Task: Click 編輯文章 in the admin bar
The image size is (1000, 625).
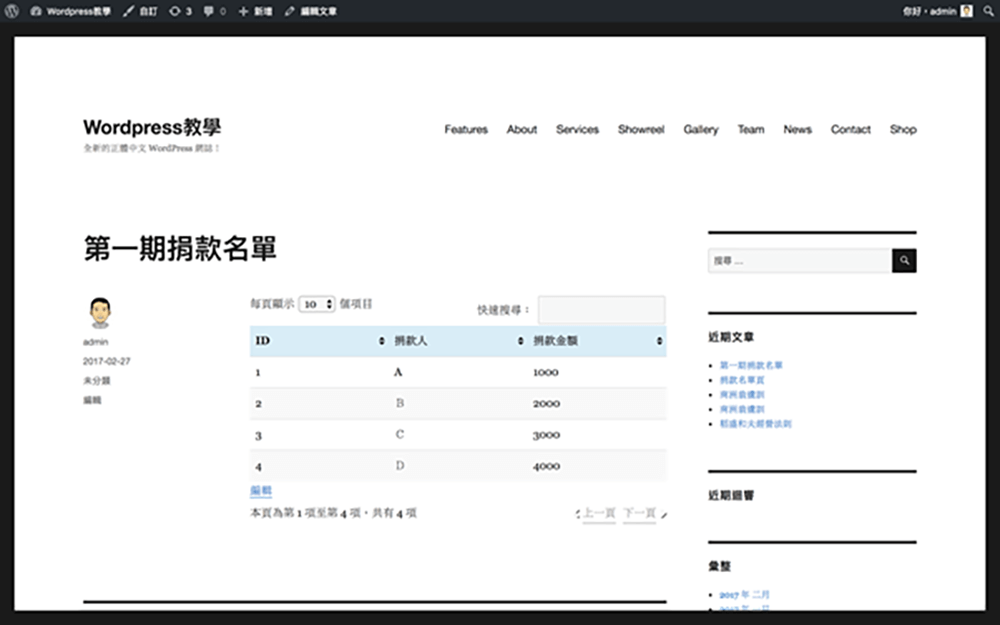Action: [x=311, y=11]
